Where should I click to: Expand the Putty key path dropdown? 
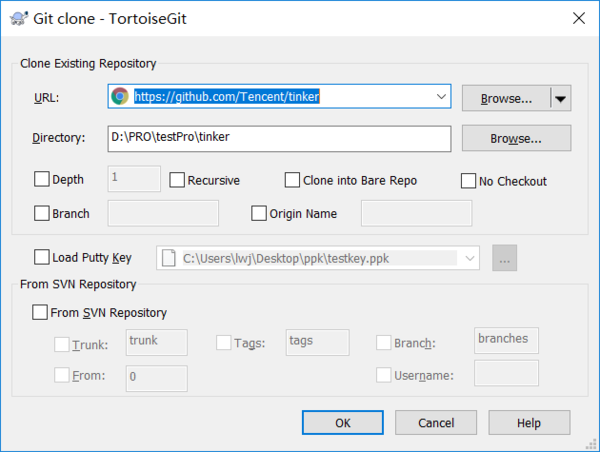tap(470, 258)
